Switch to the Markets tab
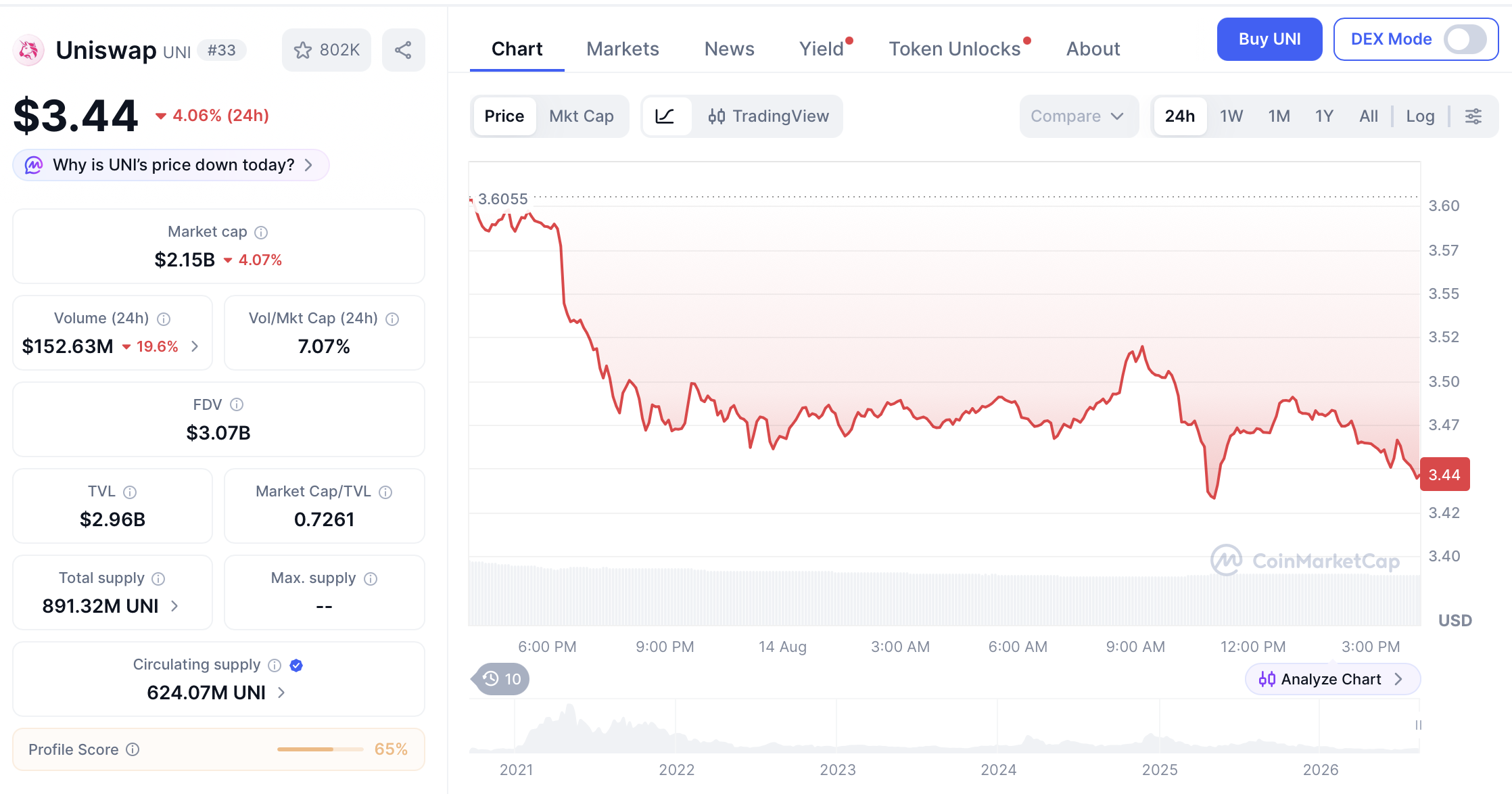The image size is (1512, 794). click(622, 49)
